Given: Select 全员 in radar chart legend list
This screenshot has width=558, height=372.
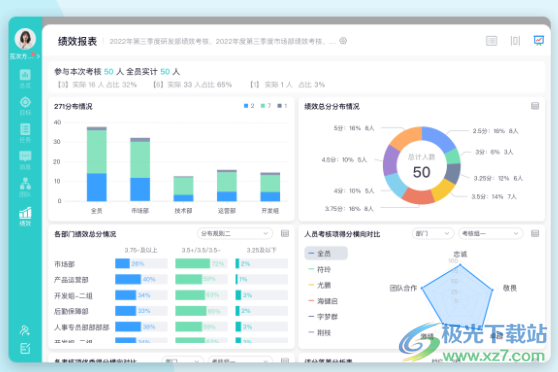Looking at the screenshot, I should tap(326, 253).
